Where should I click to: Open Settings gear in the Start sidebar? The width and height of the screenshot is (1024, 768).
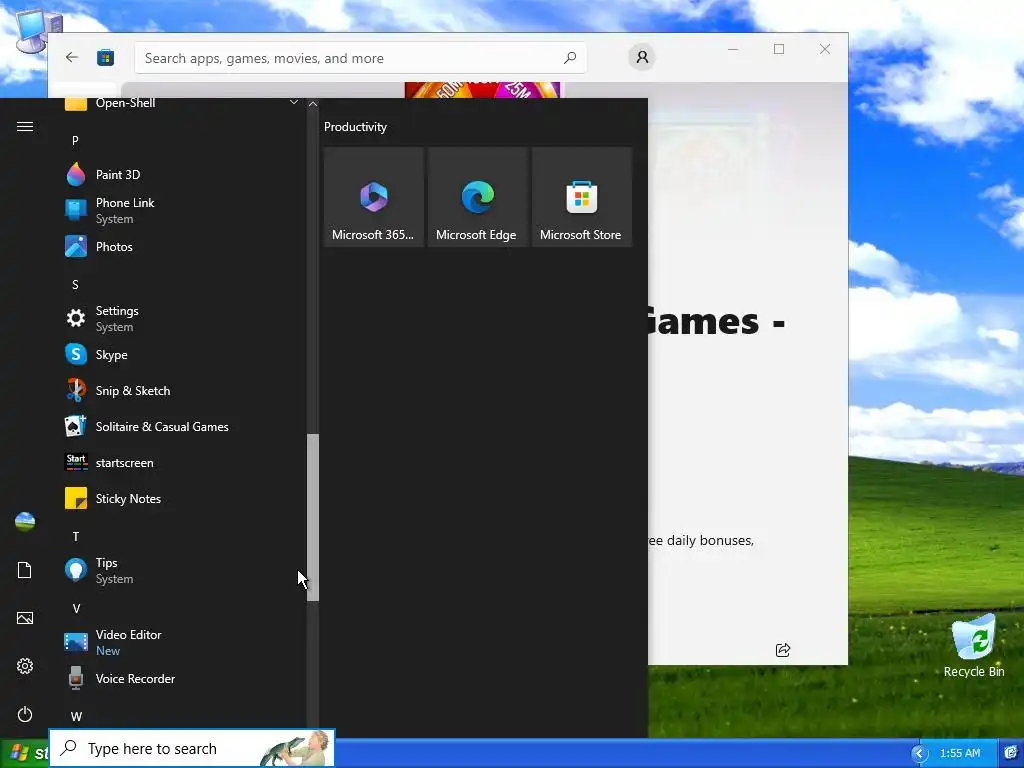25,666
